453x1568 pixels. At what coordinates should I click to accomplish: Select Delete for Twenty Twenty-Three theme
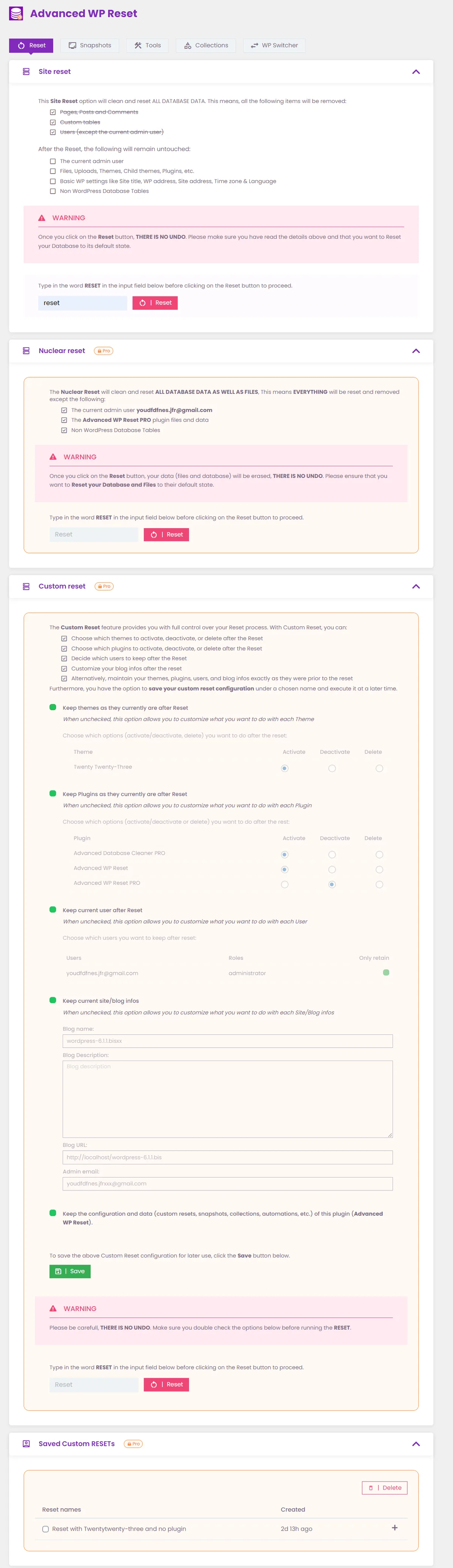pyautogui.click(x=379, y=769)
